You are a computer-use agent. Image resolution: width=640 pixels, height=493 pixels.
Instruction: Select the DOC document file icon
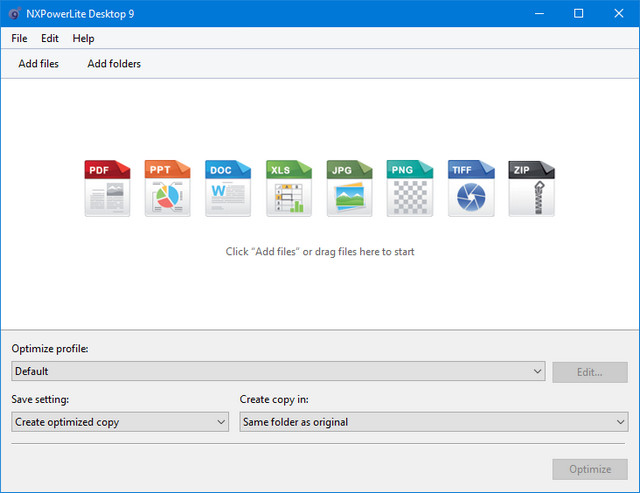tap(228, 188)
